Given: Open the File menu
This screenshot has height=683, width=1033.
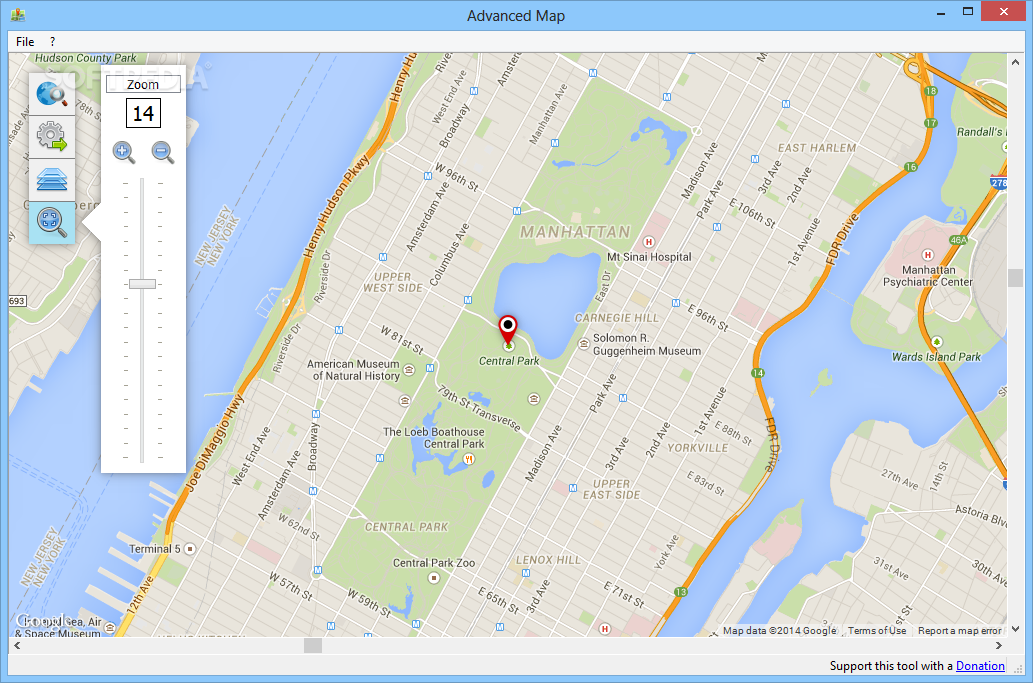Looking at the screenshot, I should (x=25, y=41).
